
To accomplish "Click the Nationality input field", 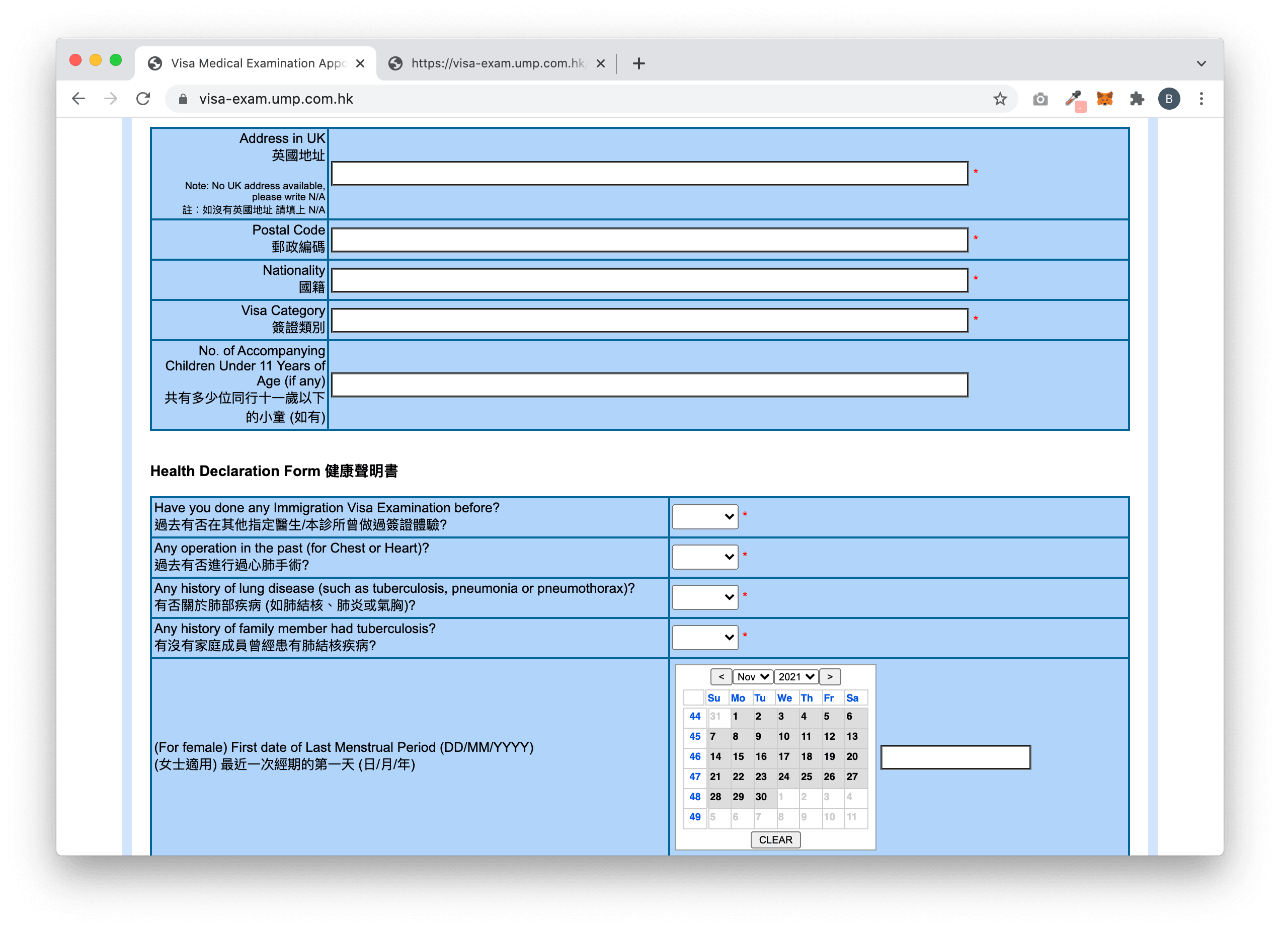I will click(650, 280).
